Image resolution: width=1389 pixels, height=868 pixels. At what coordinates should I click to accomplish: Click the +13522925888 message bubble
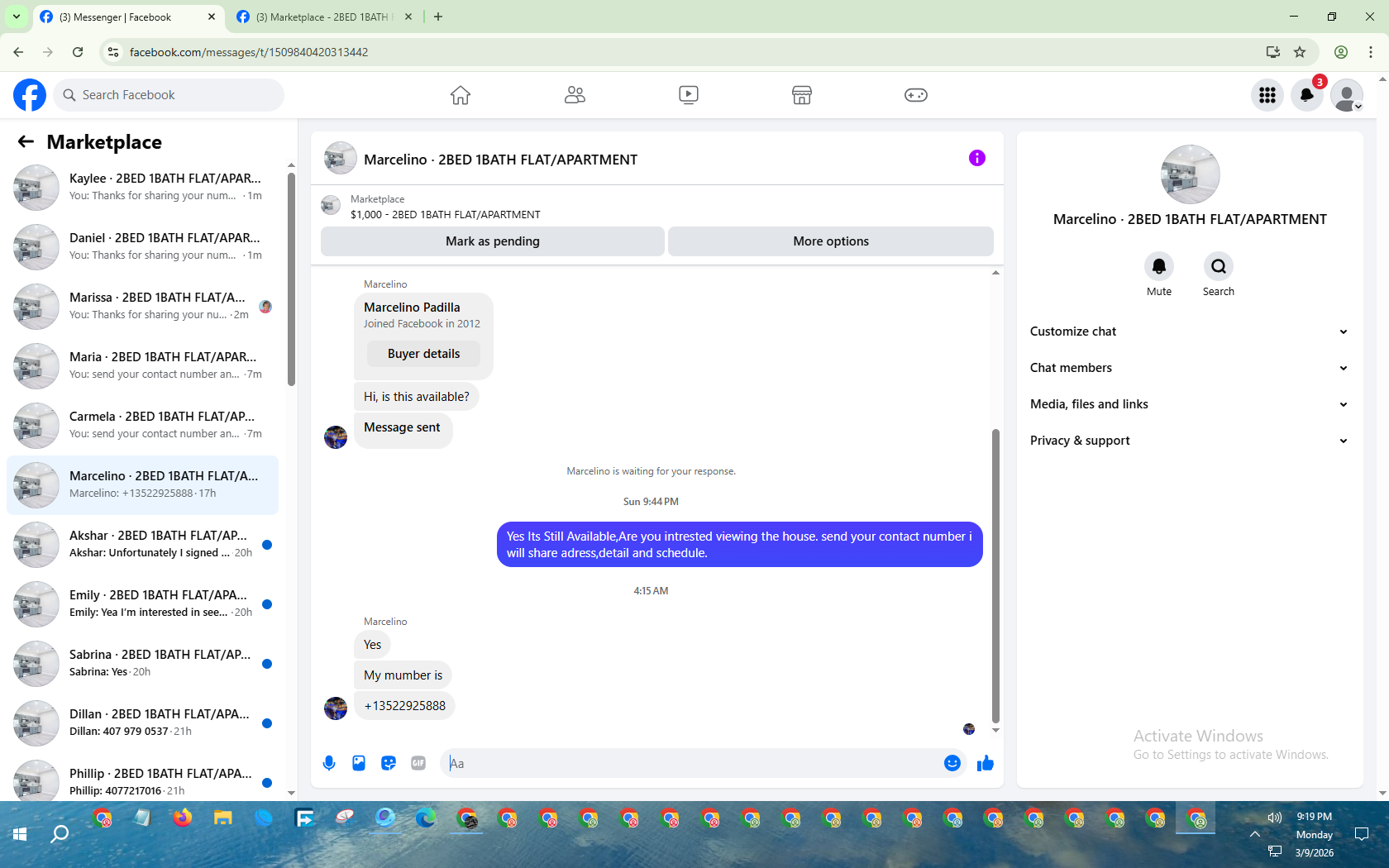coord(405,706)
